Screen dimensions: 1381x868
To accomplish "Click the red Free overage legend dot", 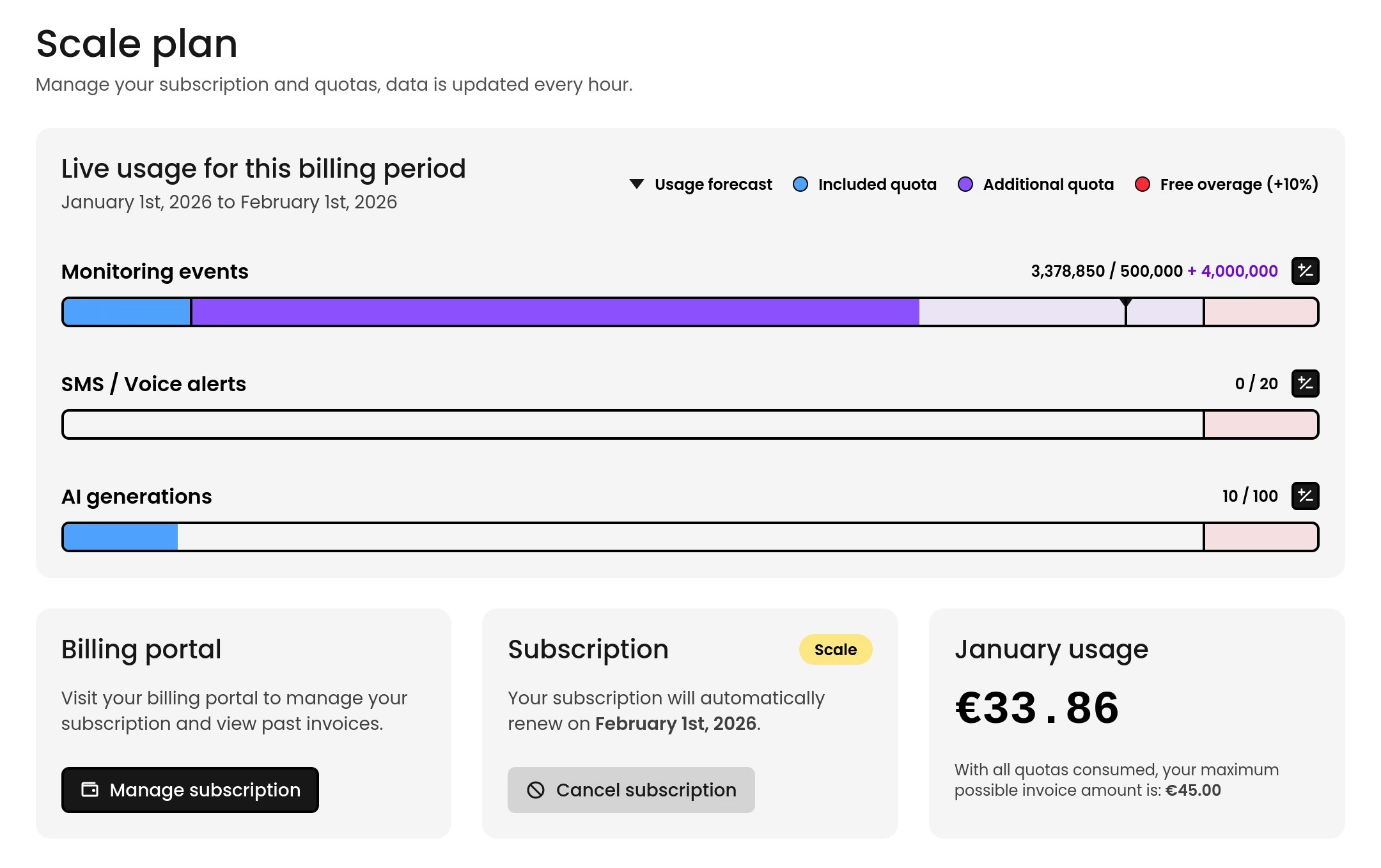I will [1143, 184].
